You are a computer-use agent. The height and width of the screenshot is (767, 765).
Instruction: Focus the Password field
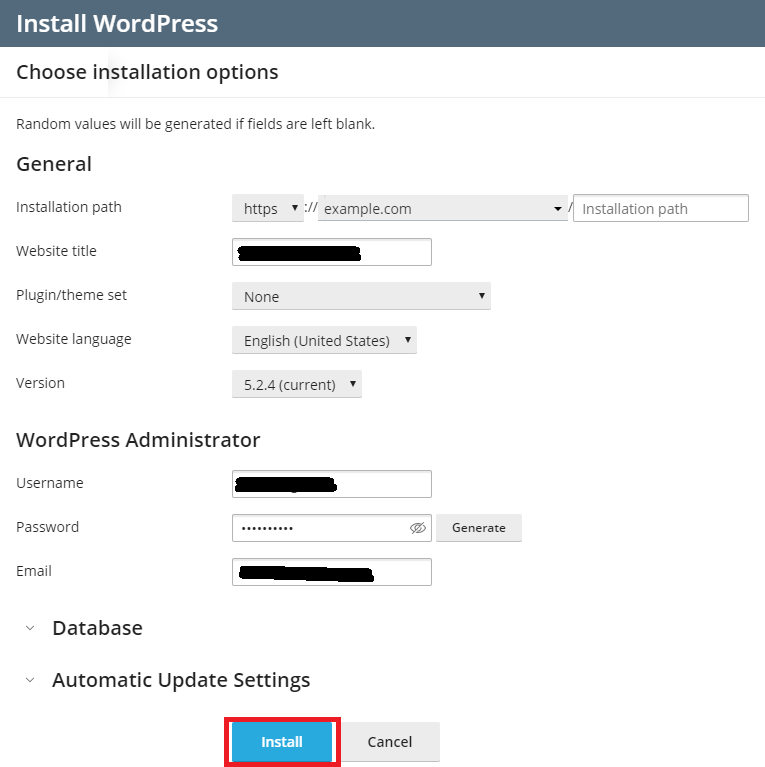point(332,528)
